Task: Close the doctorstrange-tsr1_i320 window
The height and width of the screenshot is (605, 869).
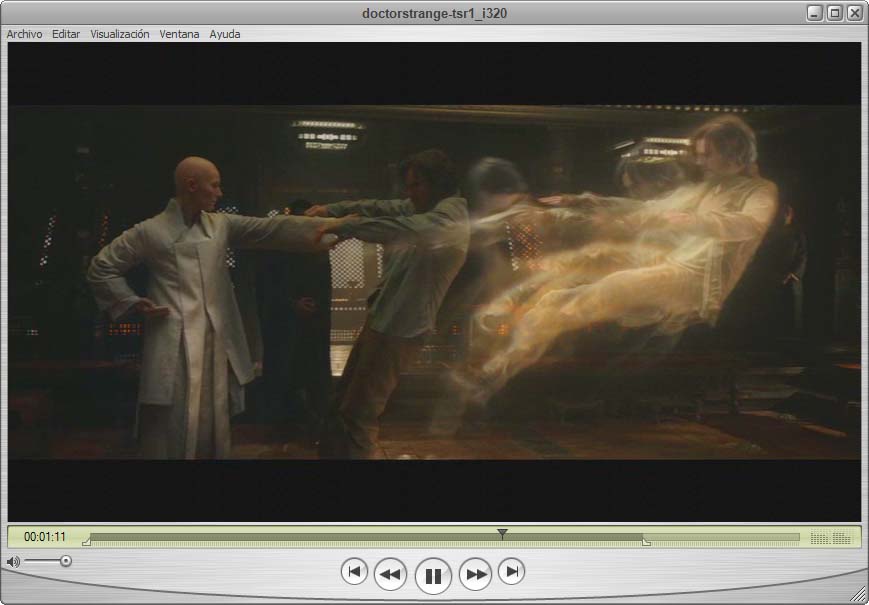Action: pyautogui.click(x=854, y=13)
